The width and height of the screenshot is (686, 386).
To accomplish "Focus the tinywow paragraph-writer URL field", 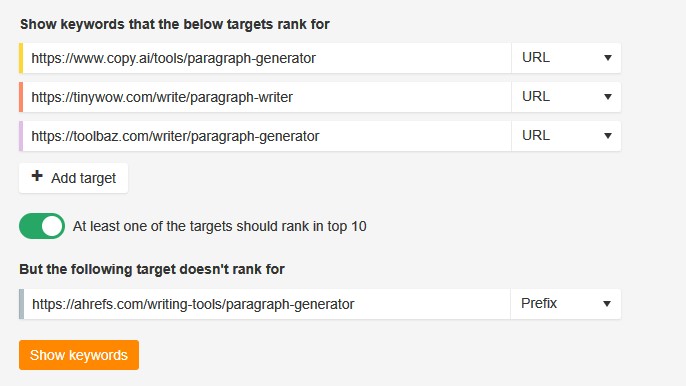I will (x=267, y=97).
